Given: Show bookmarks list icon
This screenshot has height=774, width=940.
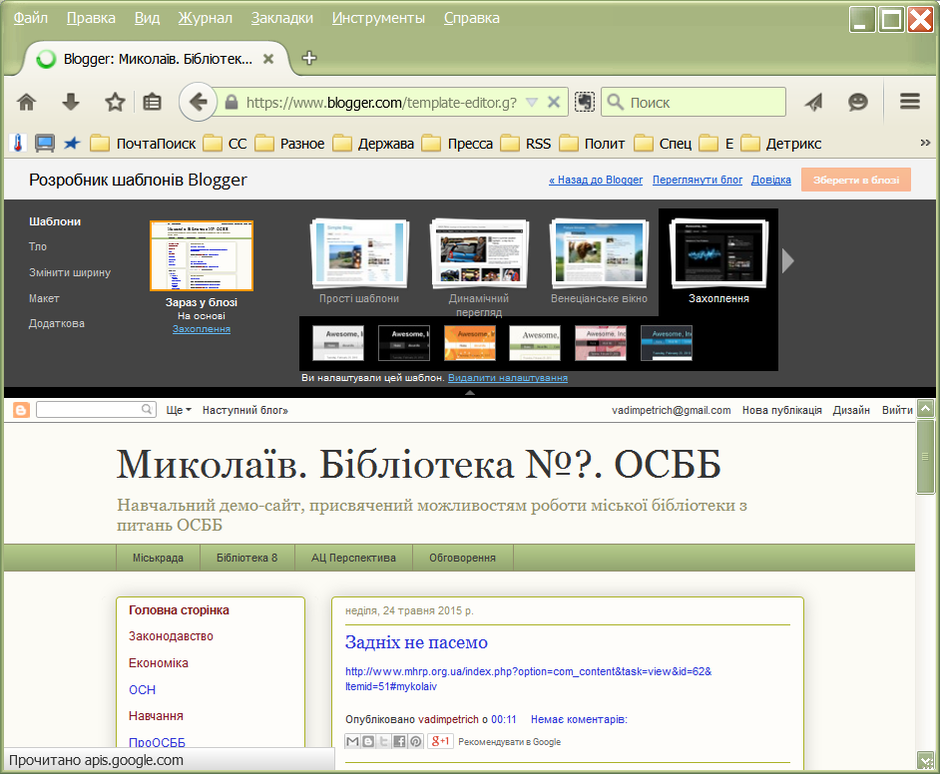Looking at the screenshot, I should point(152,103).
